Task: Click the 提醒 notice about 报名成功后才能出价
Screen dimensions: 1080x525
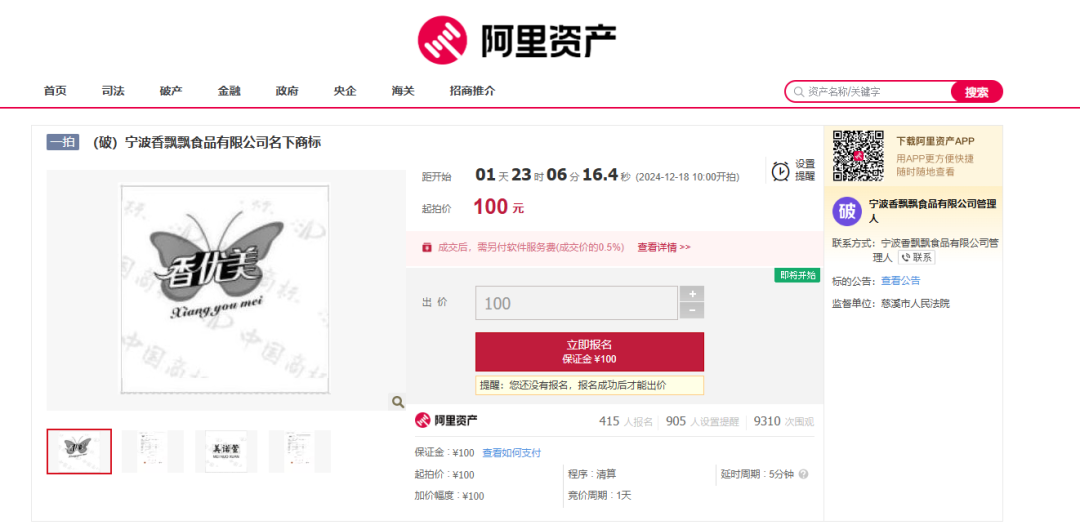Action: tap(590, 385)
